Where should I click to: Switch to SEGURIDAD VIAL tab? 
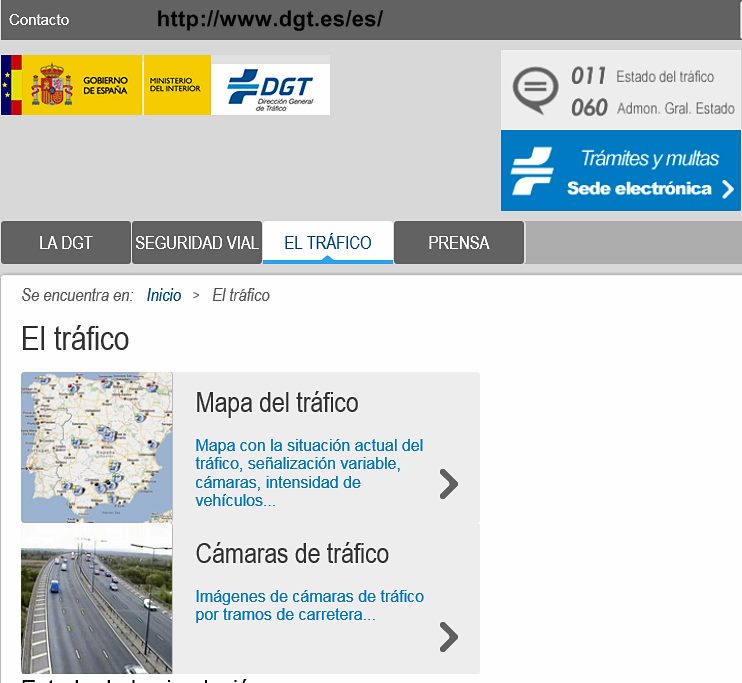[197, 243]
